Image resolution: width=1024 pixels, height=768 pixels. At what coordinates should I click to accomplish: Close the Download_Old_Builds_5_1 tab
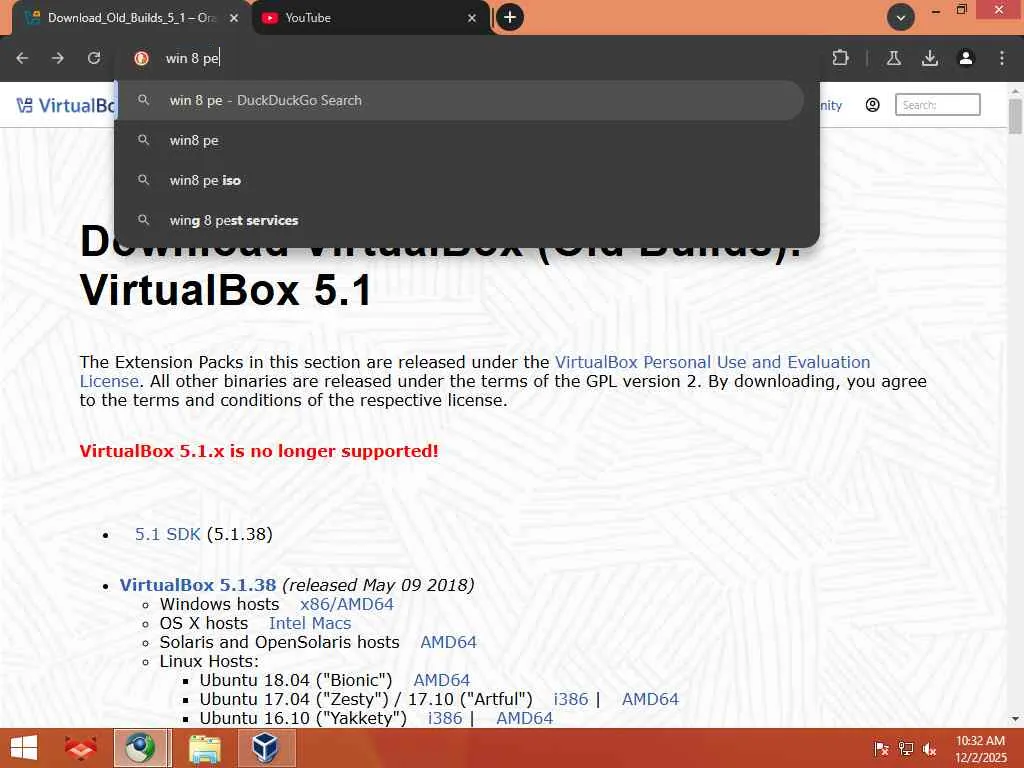pyautogui.click(x=234, y=18)
